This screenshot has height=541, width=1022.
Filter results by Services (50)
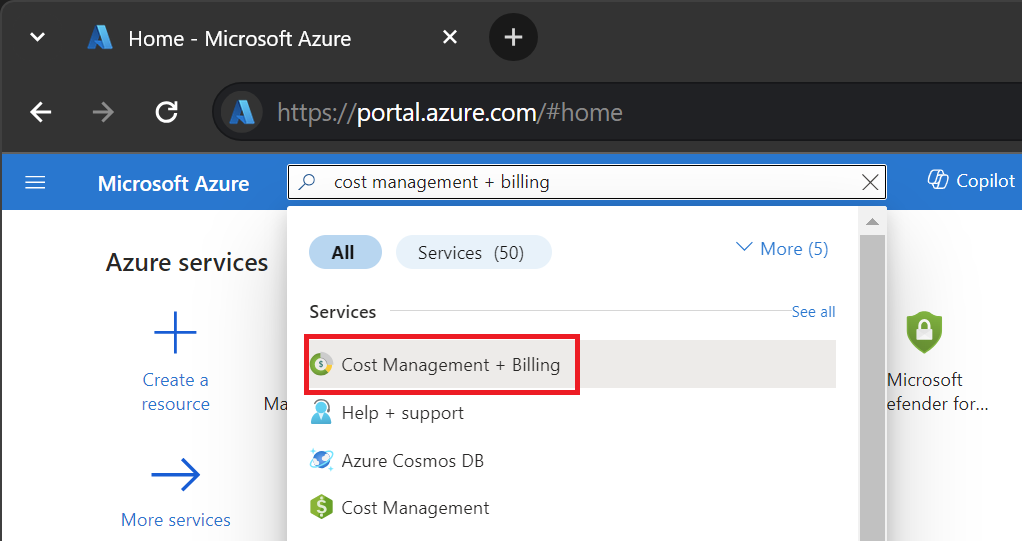pyautogui.click(x=473, y=252)
